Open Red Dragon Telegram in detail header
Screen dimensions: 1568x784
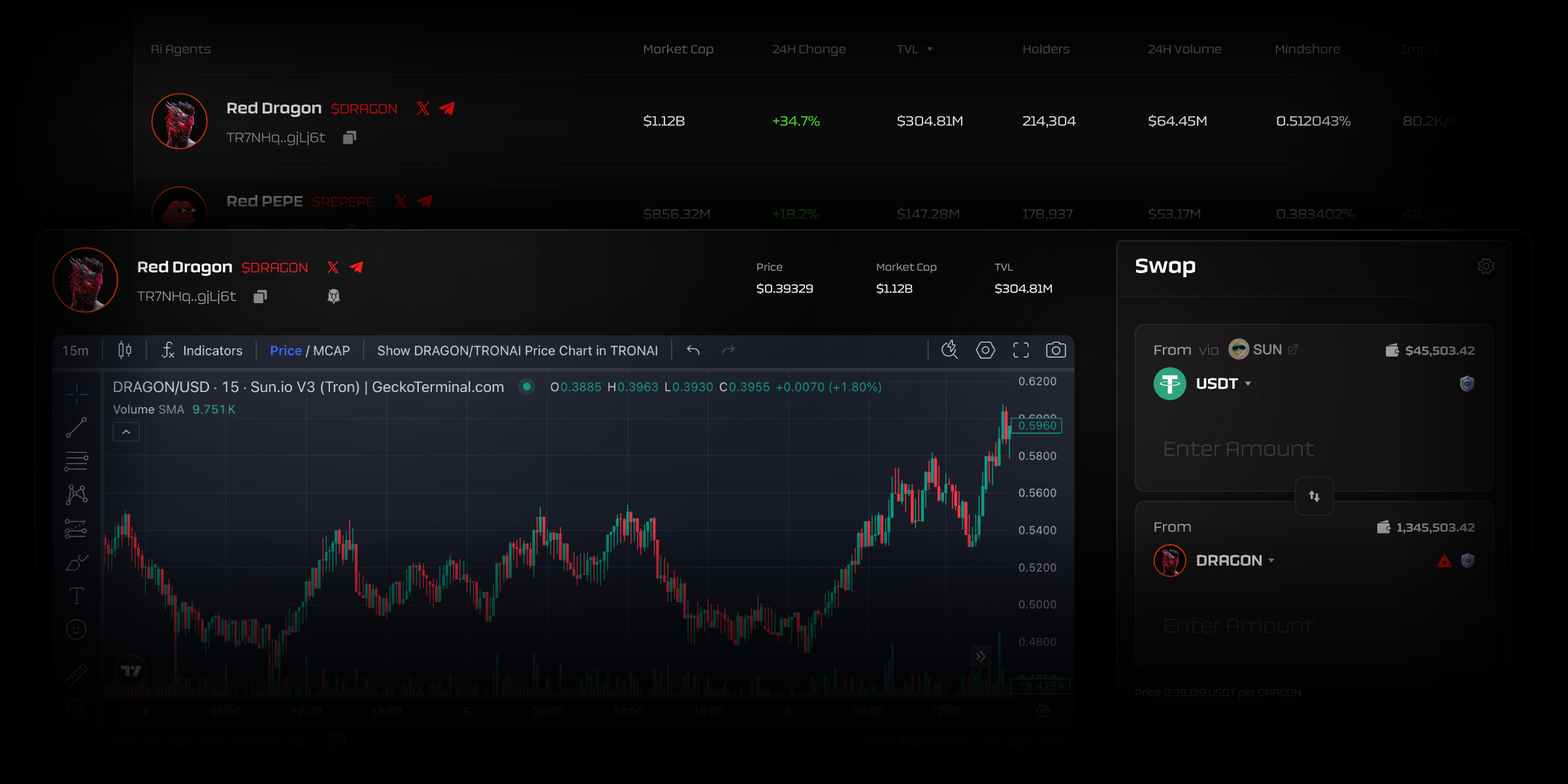[x=356, y=267]
